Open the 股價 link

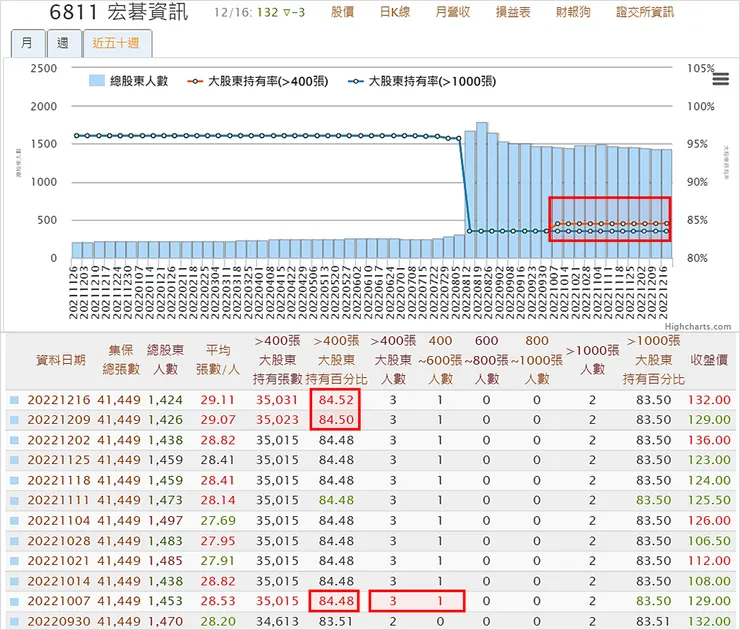tap(342, 12)
